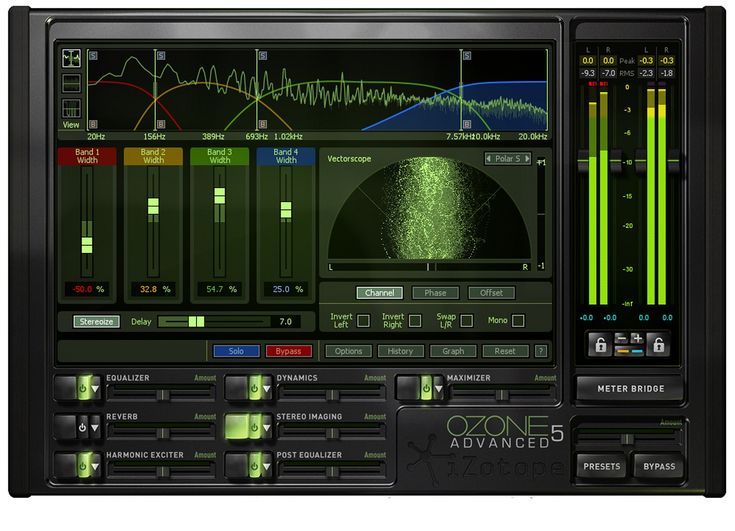
Task: Click the blue Solo button
Action: 236,351
